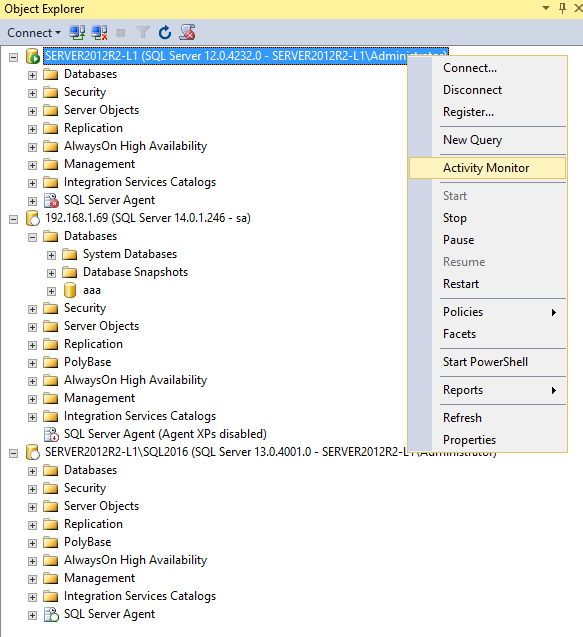Toggle the auto-hide pin in Object Explorer
The height and width of the screenshot is (637, 583).
(562, 8)
